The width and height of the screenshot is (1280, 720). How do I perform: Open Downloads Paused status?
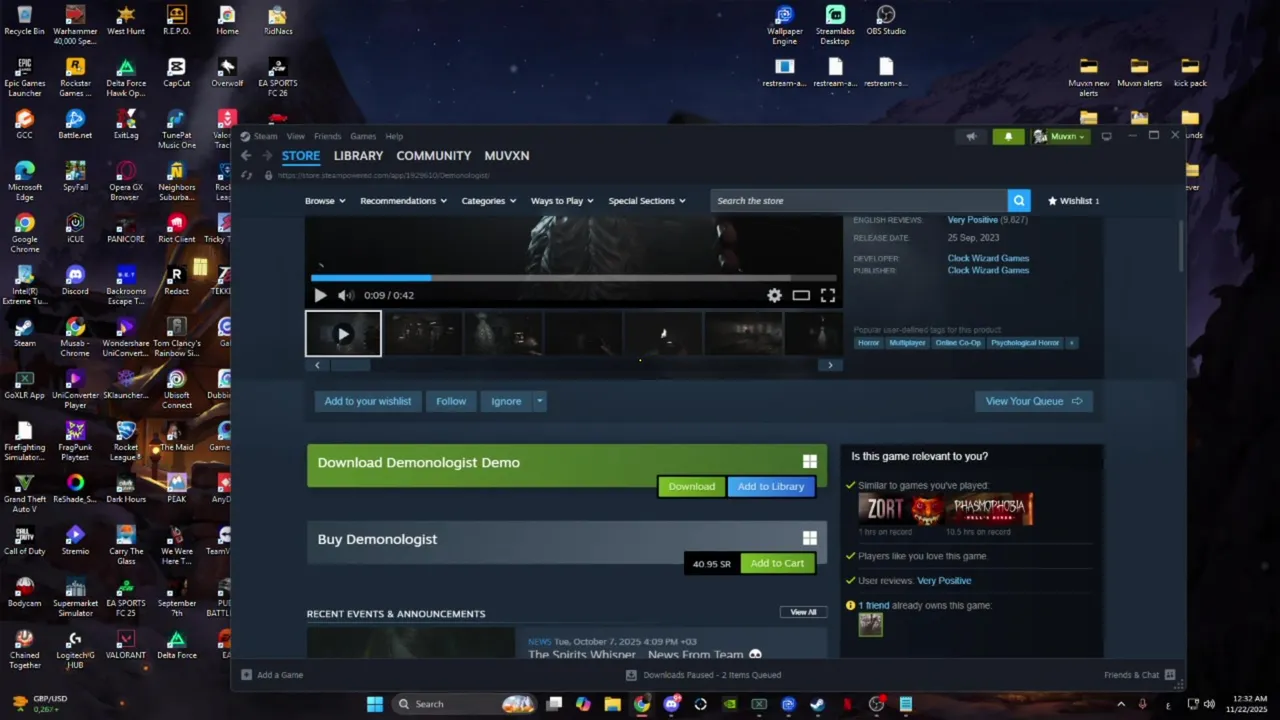[x=703, y=675]
